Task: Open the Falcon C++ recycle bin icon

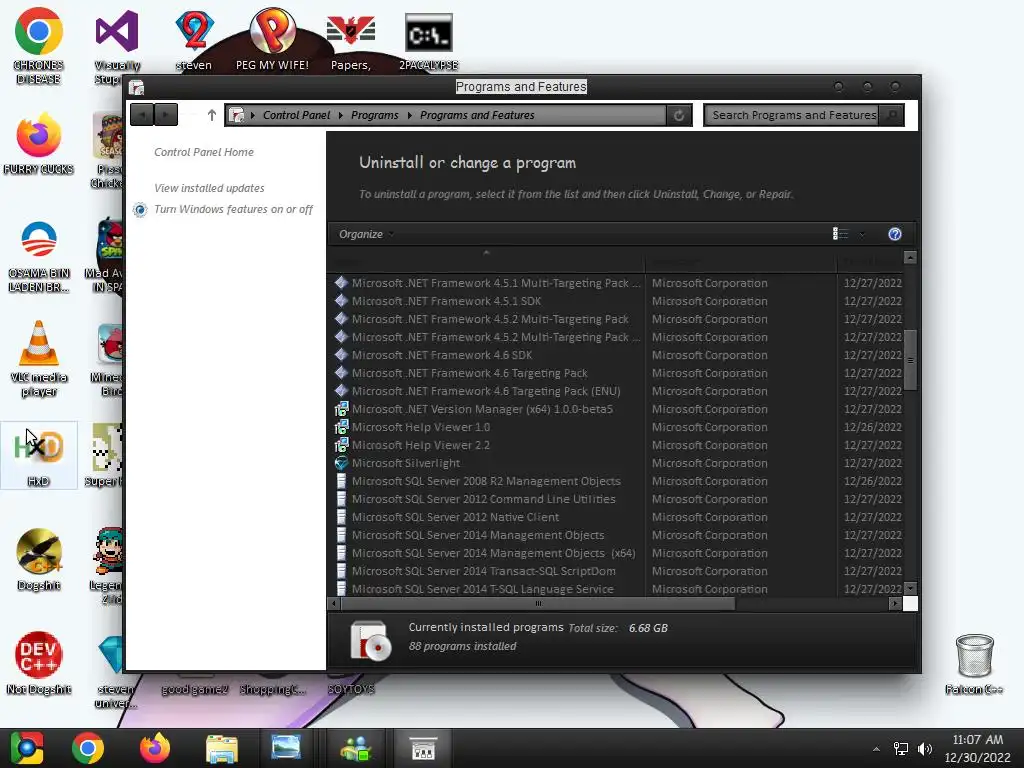Action: pyautogui.click(x=974, y=663)
